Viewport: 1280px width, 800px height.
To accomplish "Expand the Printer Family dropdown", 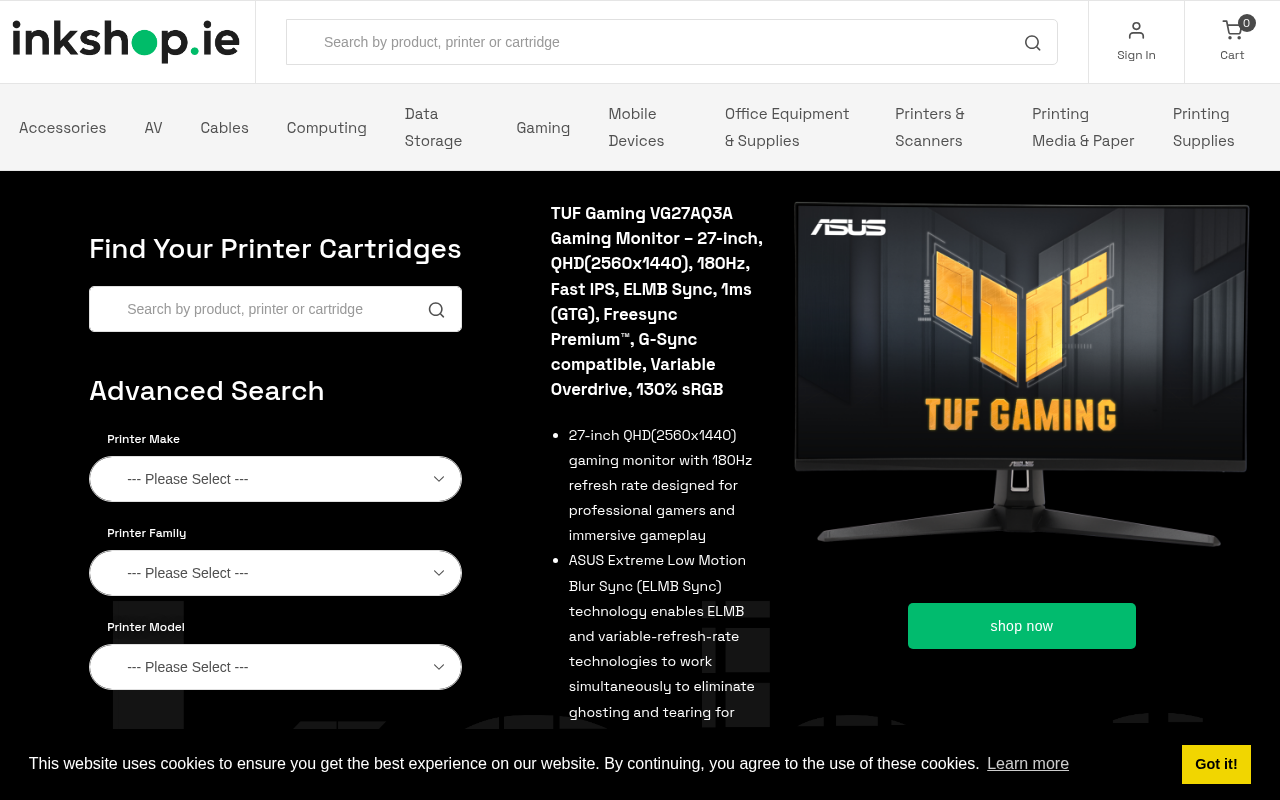I will [275, 573].
